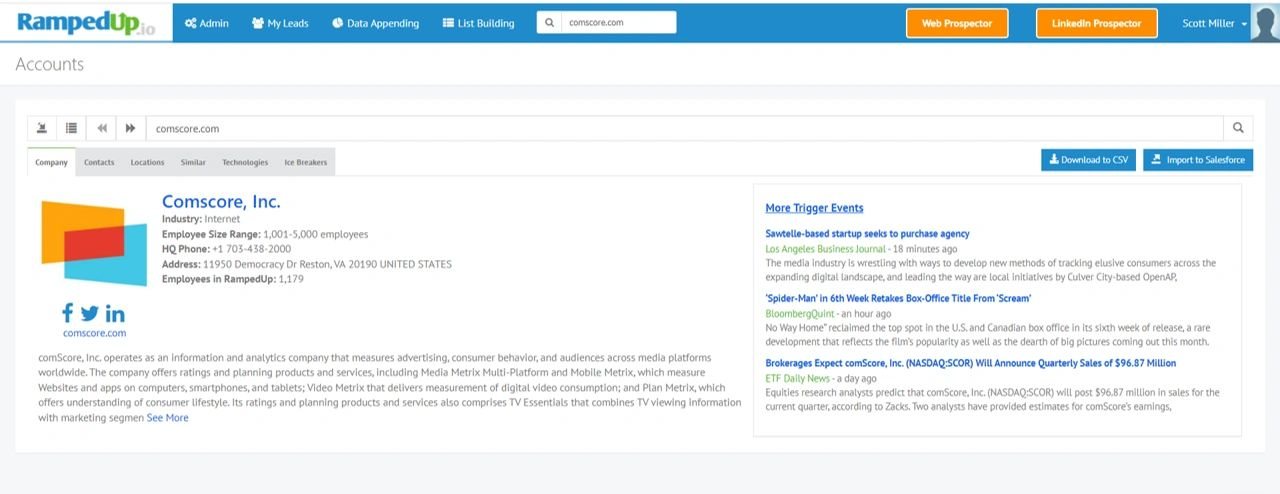1280x494 pixels.
Task: Click the Facebook icon under the Comscore logo
Action: click(x=68, y=313)
